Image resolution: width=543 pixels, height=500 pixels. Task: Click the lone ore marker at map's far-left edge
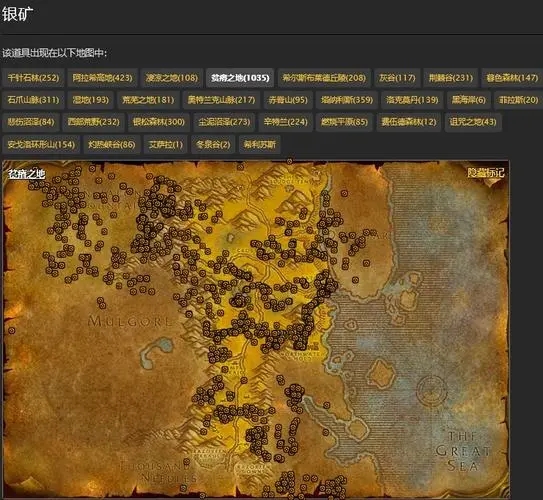click(x=12, y=330)
